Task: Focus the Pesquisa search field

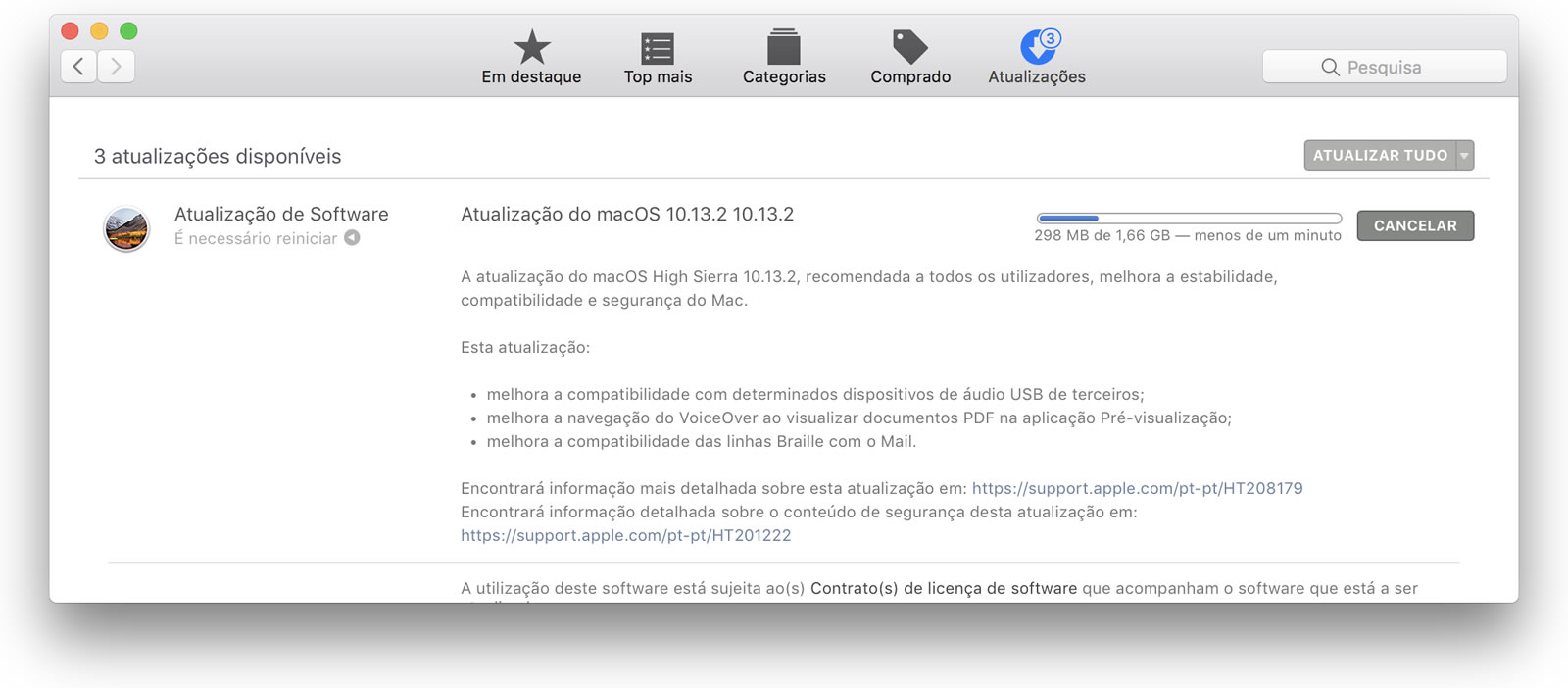Action: 1384,67
